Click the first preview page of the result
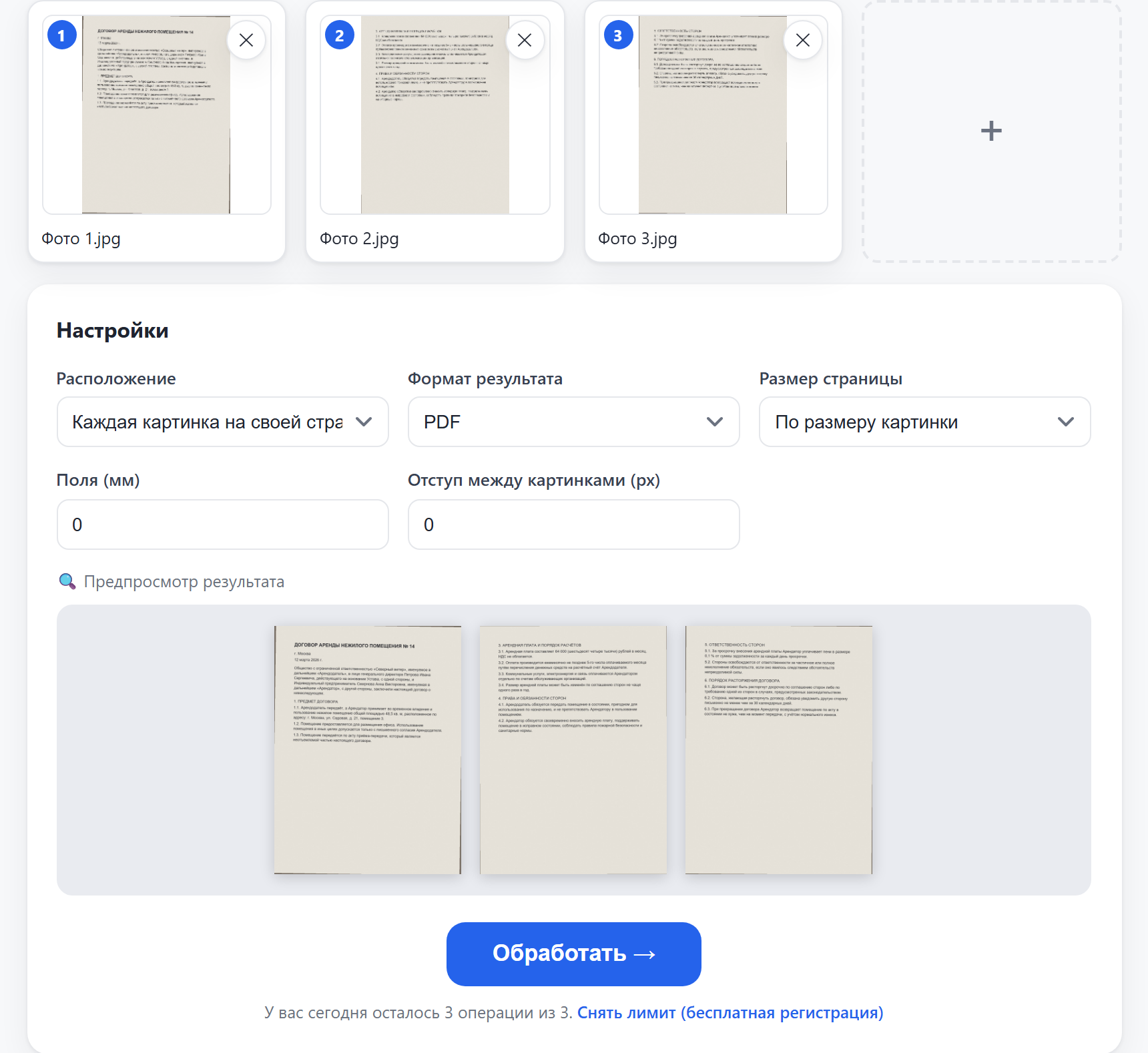The width and height of the screenshot is (1148, 1053). 368,750
